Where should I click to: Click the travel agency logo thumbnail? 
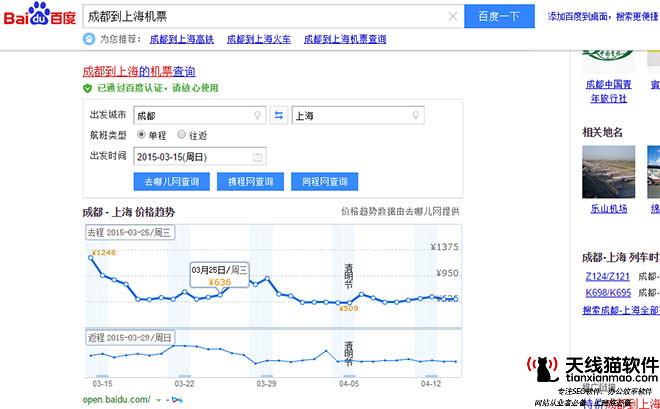609,61
